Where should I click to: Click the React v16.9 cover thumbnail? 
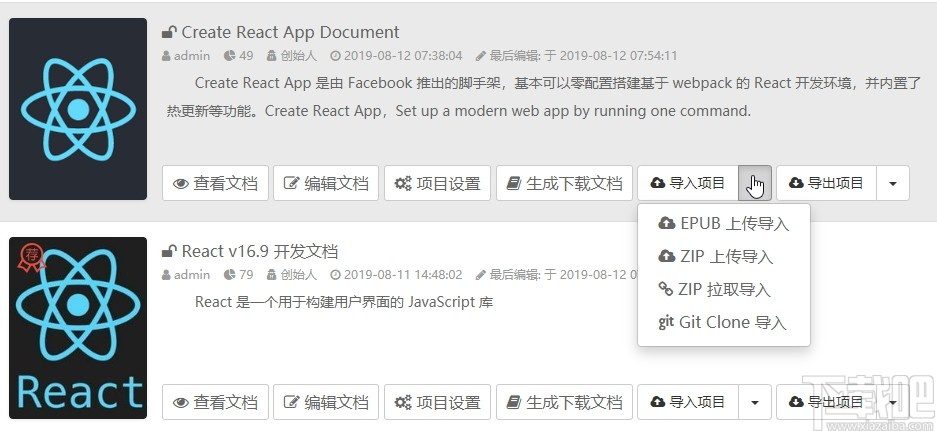click(x=78, y=328)
